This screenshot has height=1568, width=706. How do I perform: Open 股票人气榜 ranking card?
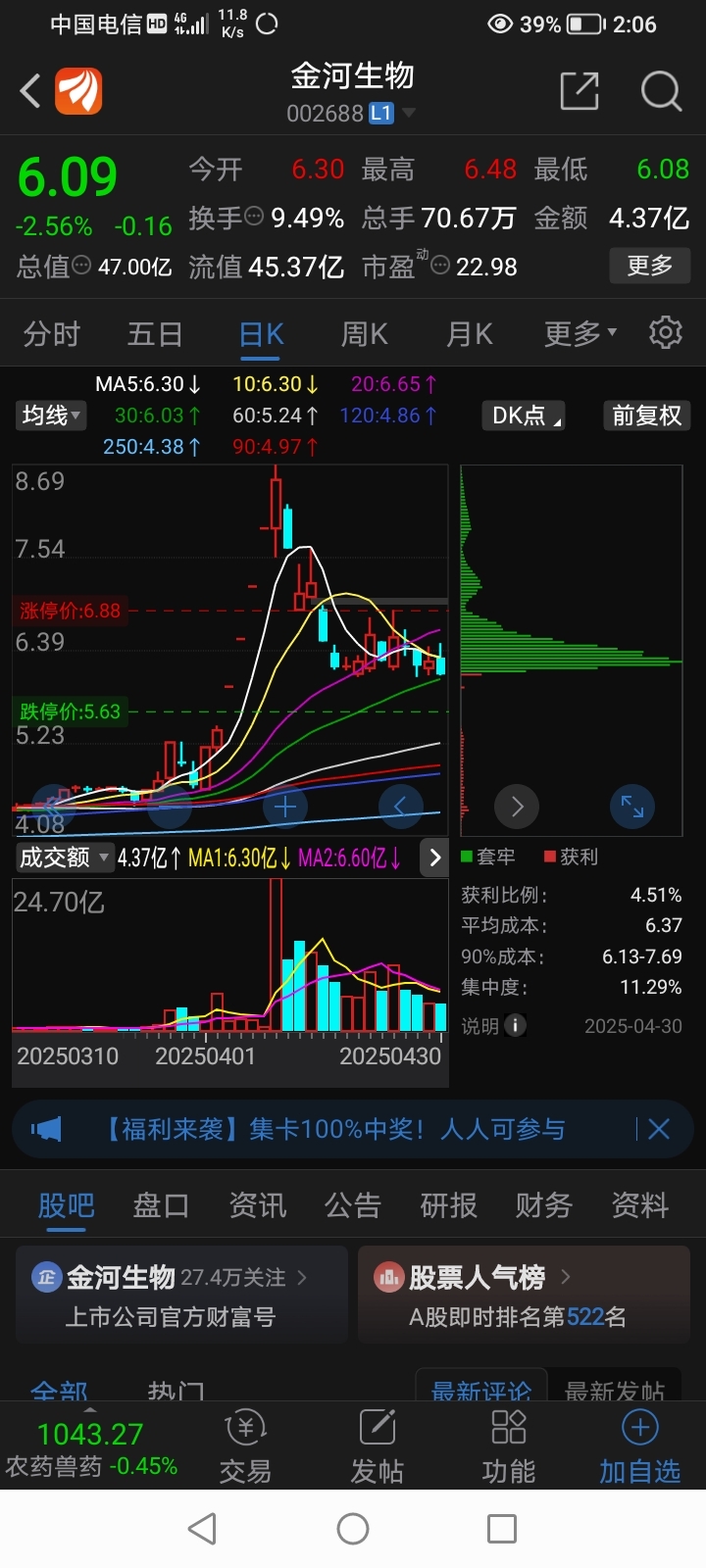[524, 1296]
